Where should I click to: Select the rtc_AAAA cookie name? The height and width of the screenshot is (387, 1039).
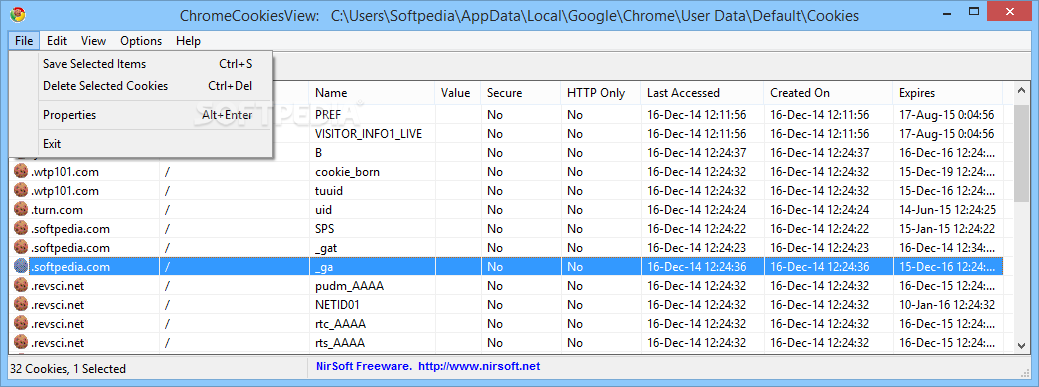[341, 324]
